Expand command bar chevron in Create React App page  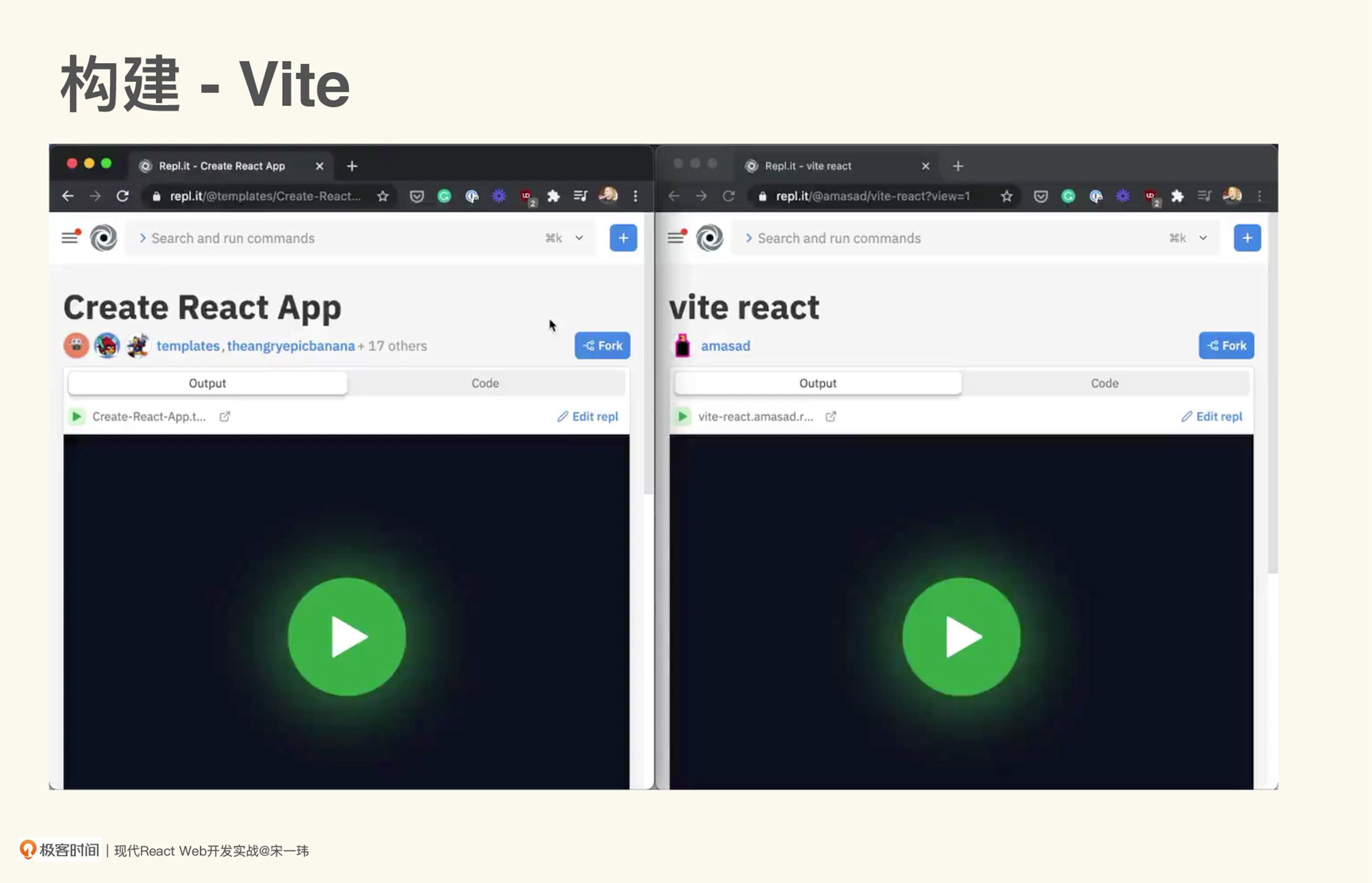coord(579,238)
